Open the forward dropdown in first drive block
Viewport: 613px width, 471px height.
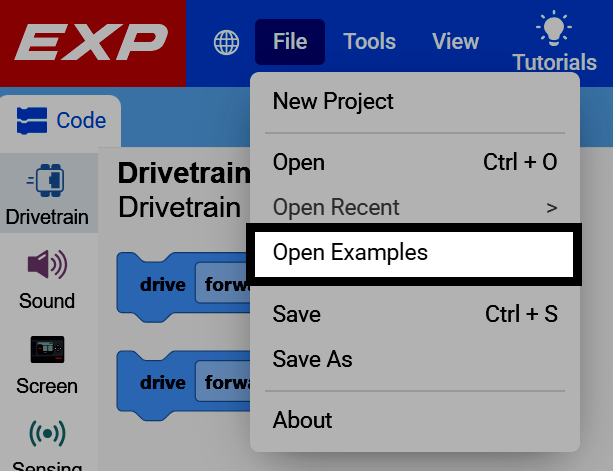223,284
